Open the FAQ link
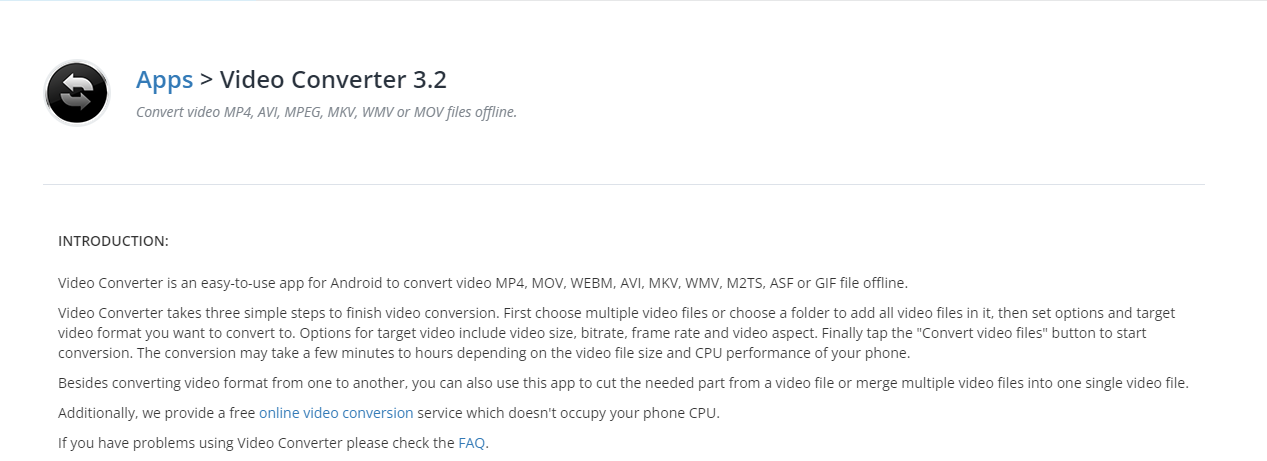The width and height of the screenshot is (1267, 461). click(472, 442)
